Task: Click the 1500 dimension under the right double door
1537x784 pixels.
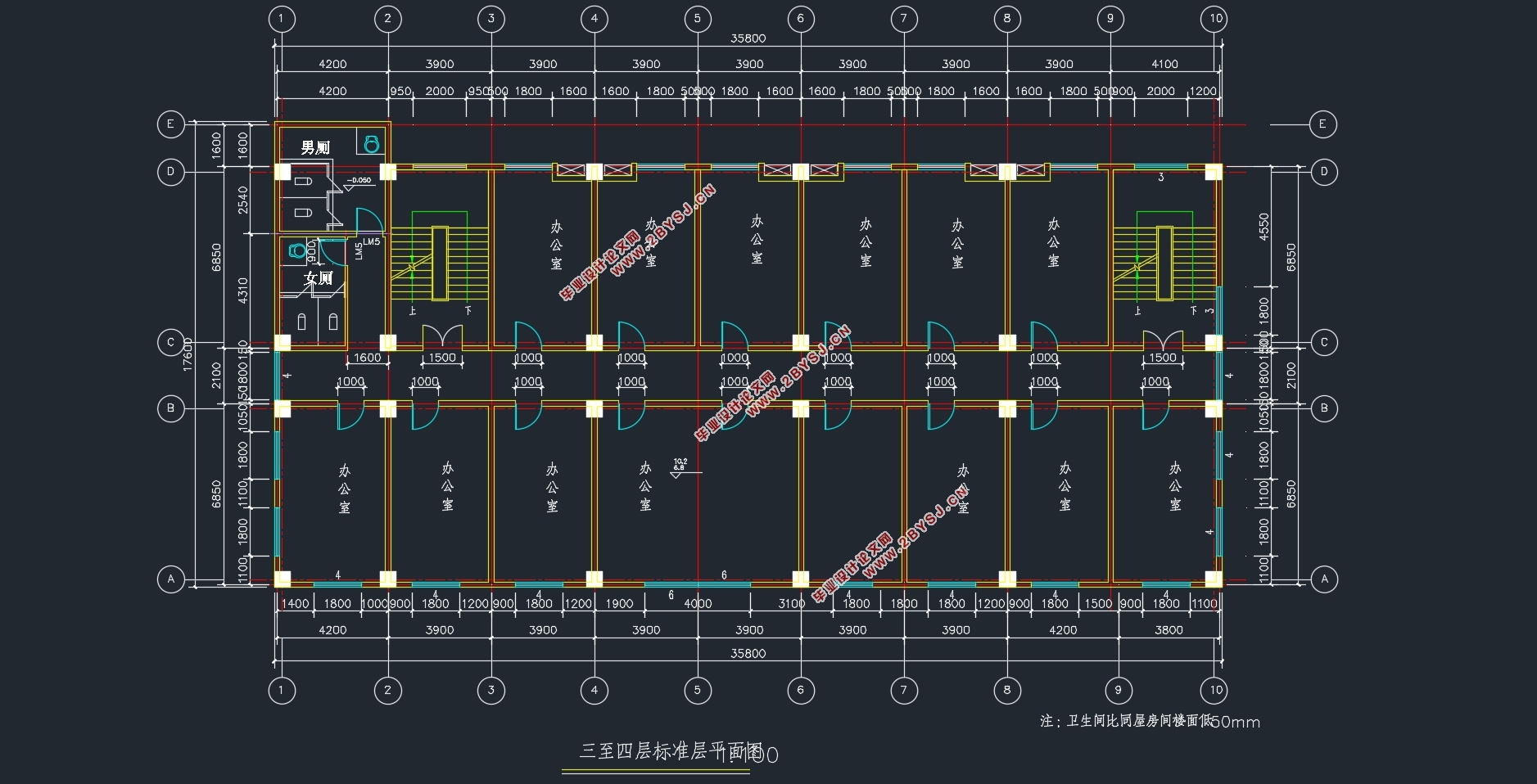Action: pos(1163,358)
